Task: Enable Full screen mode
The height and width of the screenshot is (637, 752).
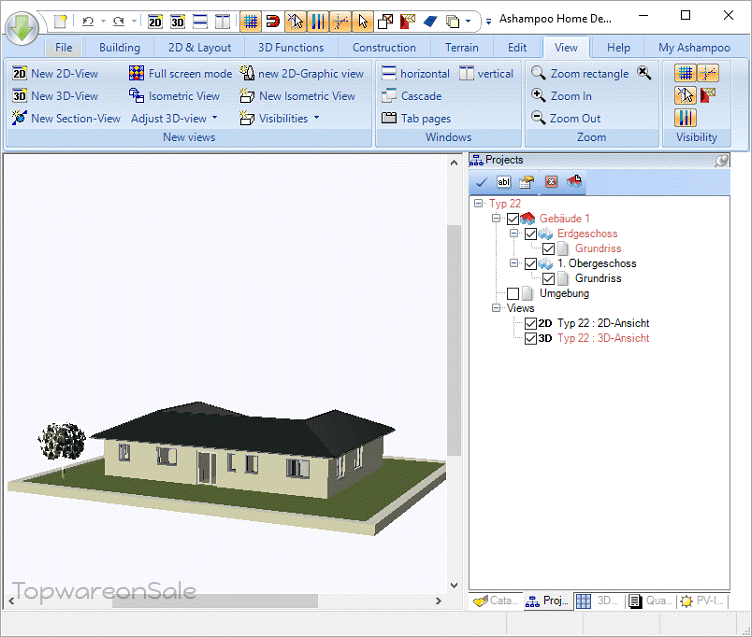Action: pos(180,73)
